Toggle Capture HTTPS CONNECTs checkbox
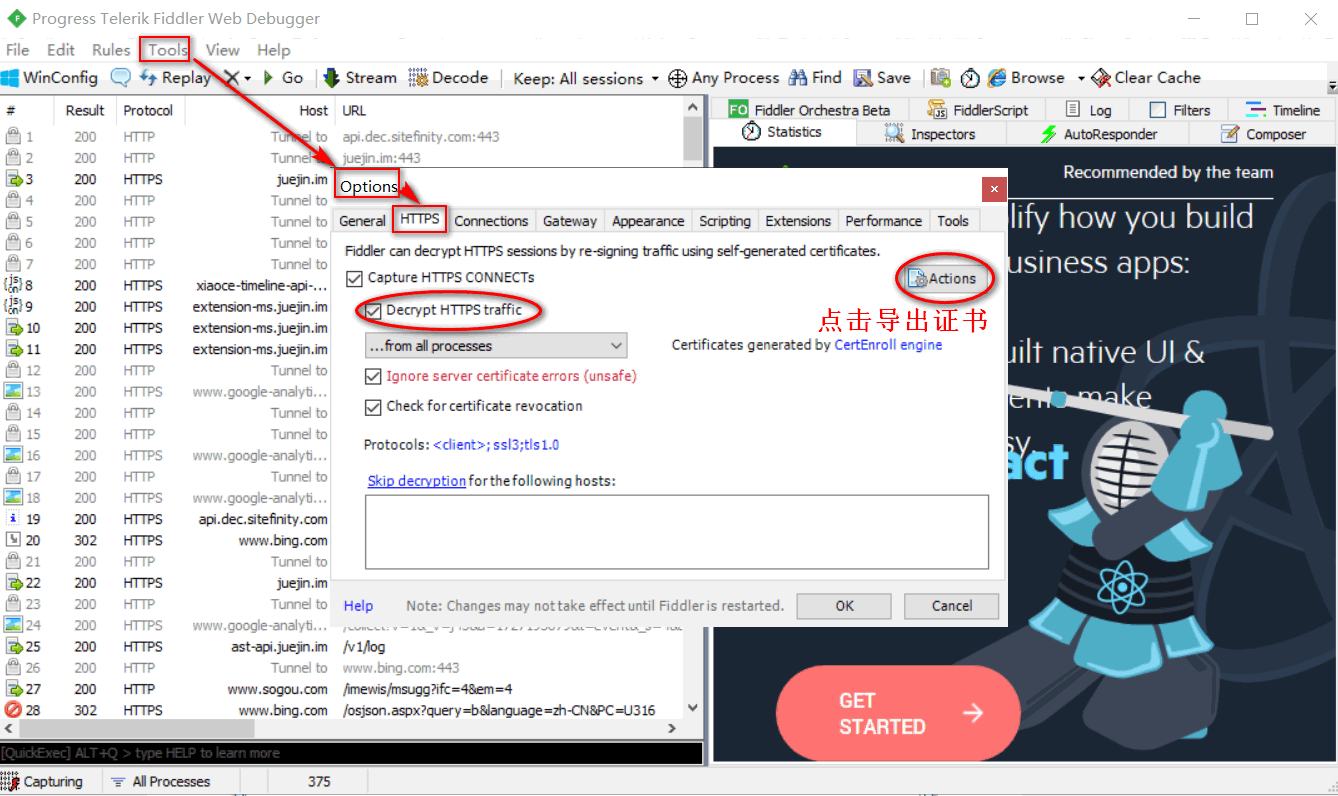The image size is (1338, 796). coord(354,278)
